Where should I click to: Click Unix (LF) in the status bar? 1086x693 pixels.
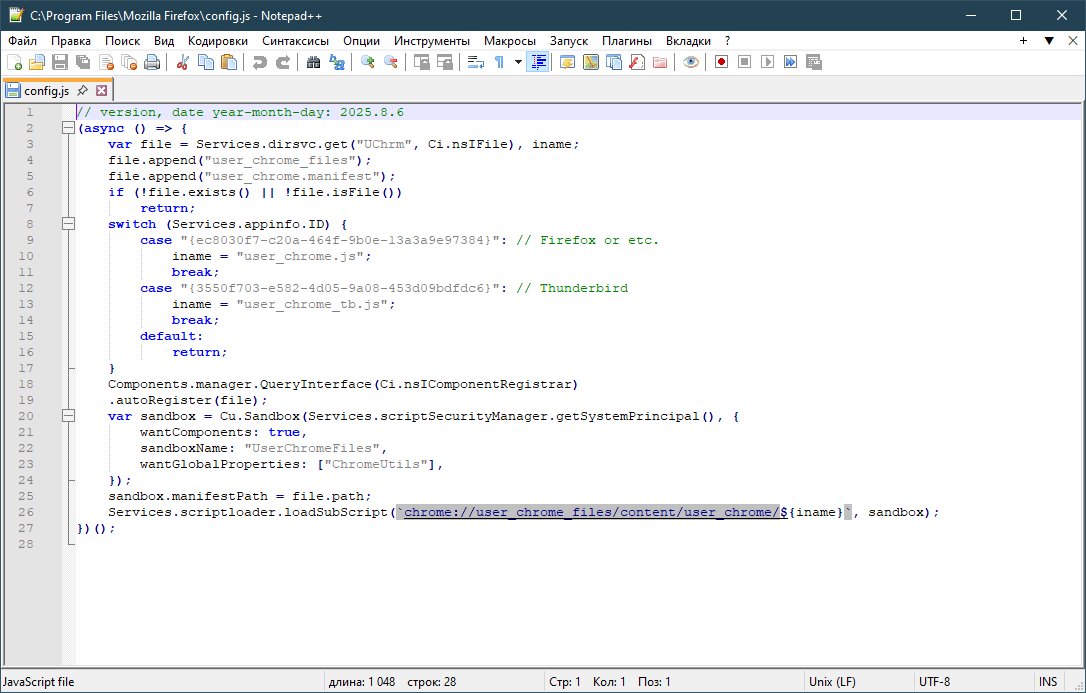tap(831, 682)
